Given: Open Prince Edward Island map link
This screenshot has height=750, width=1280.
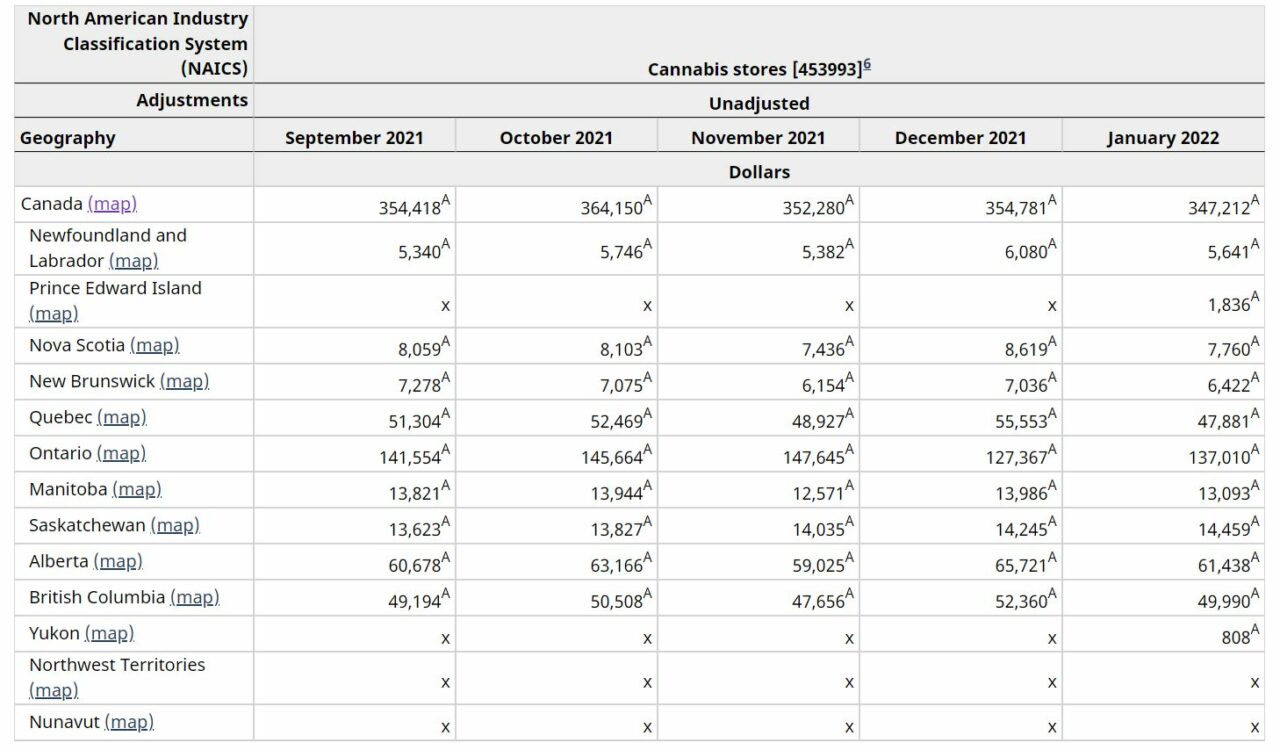Looking at the screenshot, I should pos(53,314).
